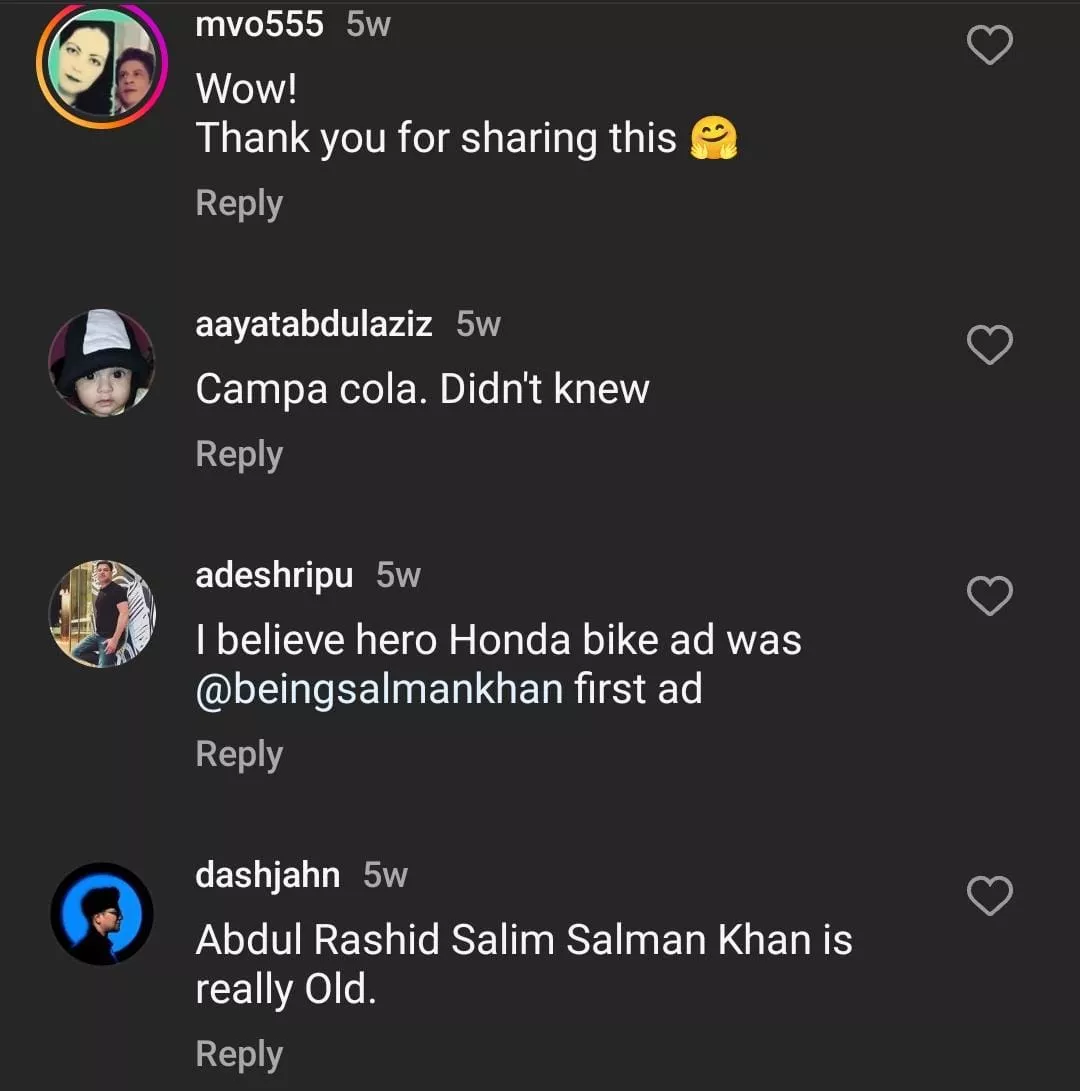Screen dimensions: 1080x1091
Task: Select the 'Thank you for sharing this' text
Action: click(436, 138)
